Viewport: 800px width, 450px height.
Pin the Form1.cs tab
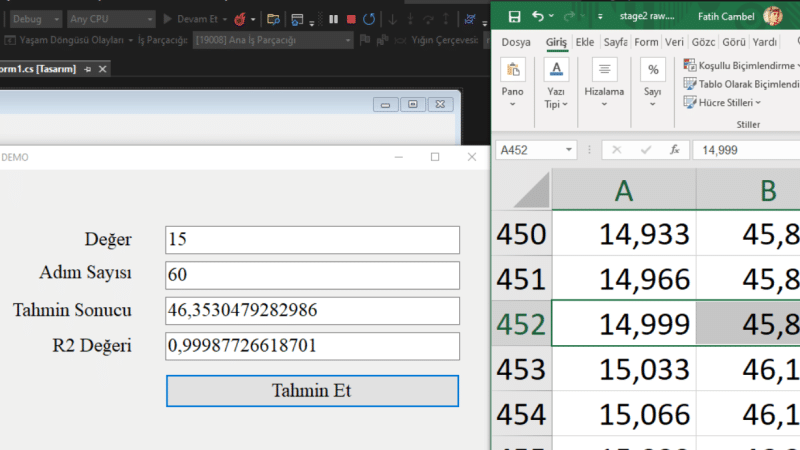tap(87, 69)
